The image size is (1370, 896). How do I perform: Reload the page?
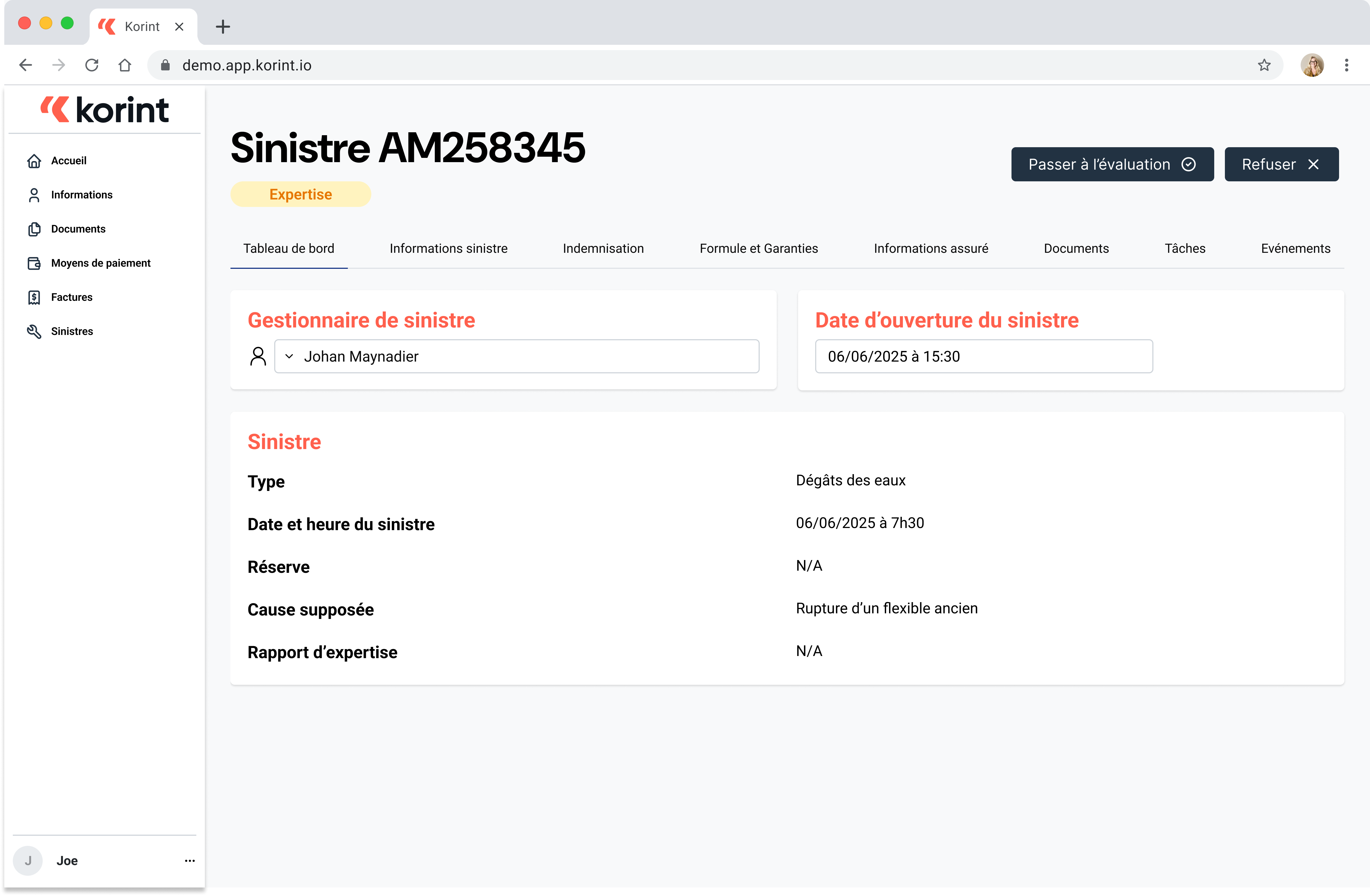coord(91,65)
